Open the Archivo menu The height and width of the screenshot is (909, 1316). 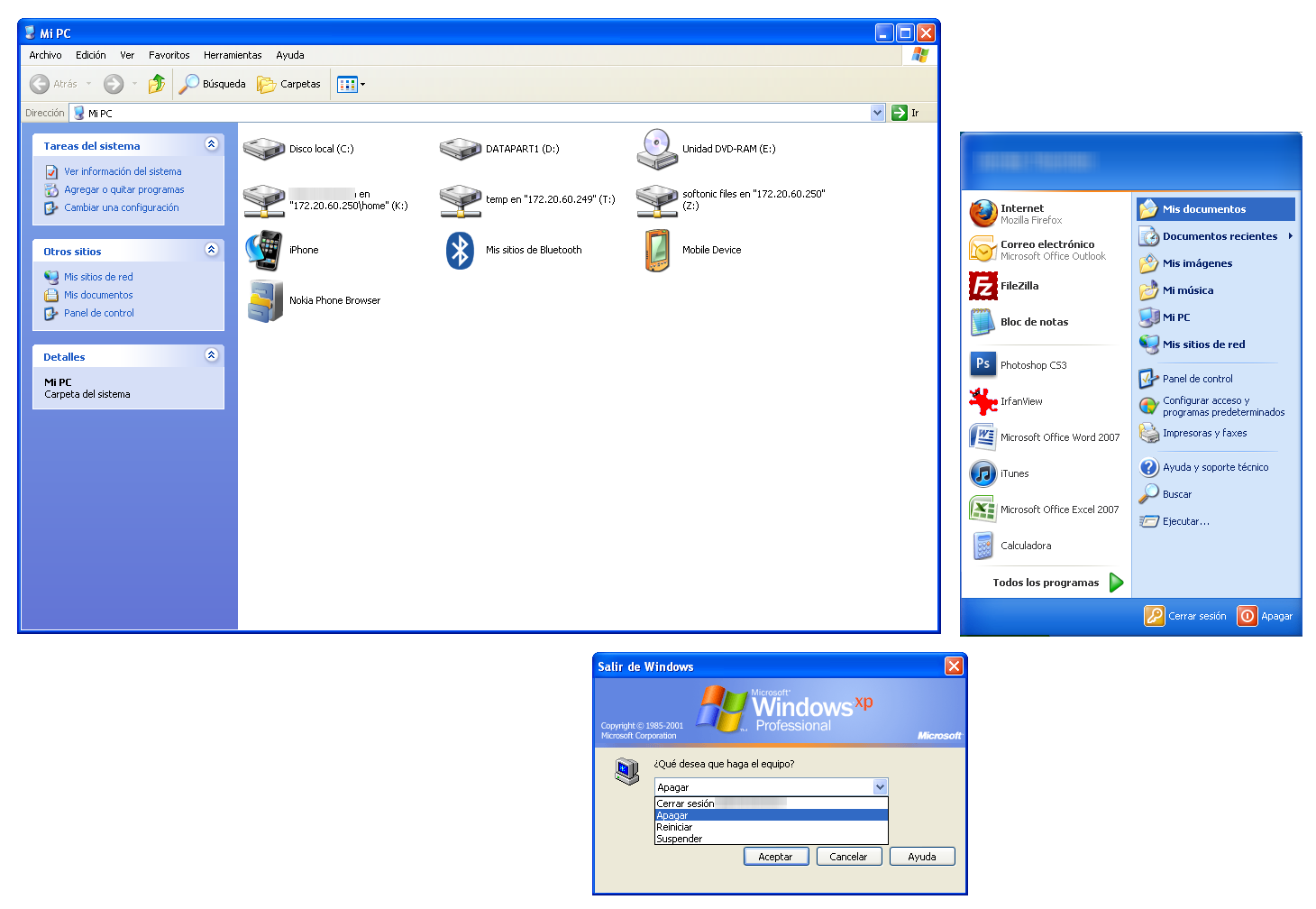pos(45,55)
